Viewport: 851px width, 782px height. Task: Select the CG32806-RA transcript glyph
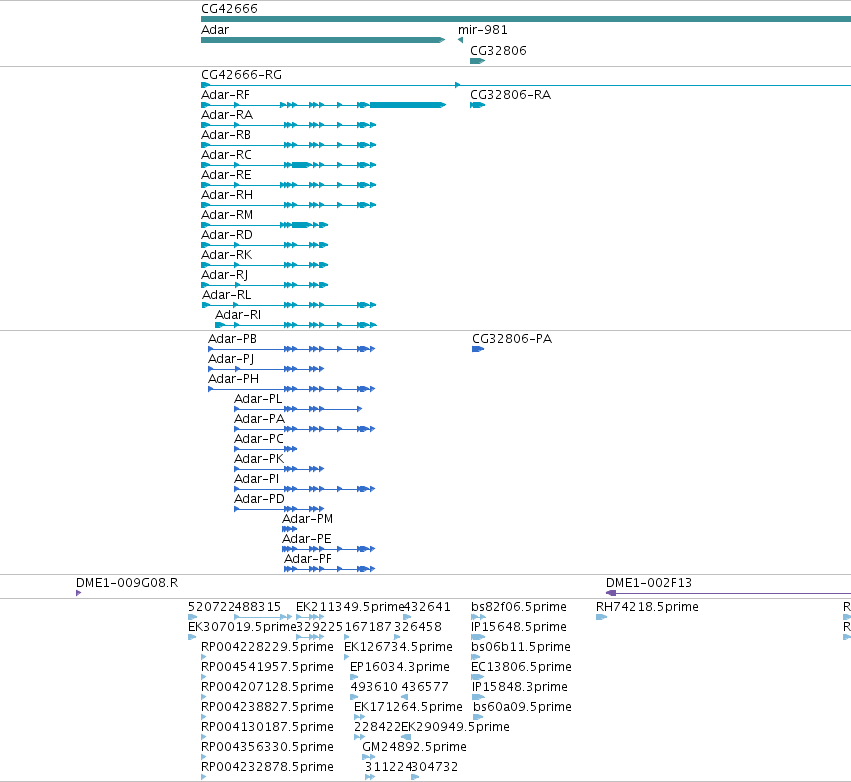tap(477, 105)
